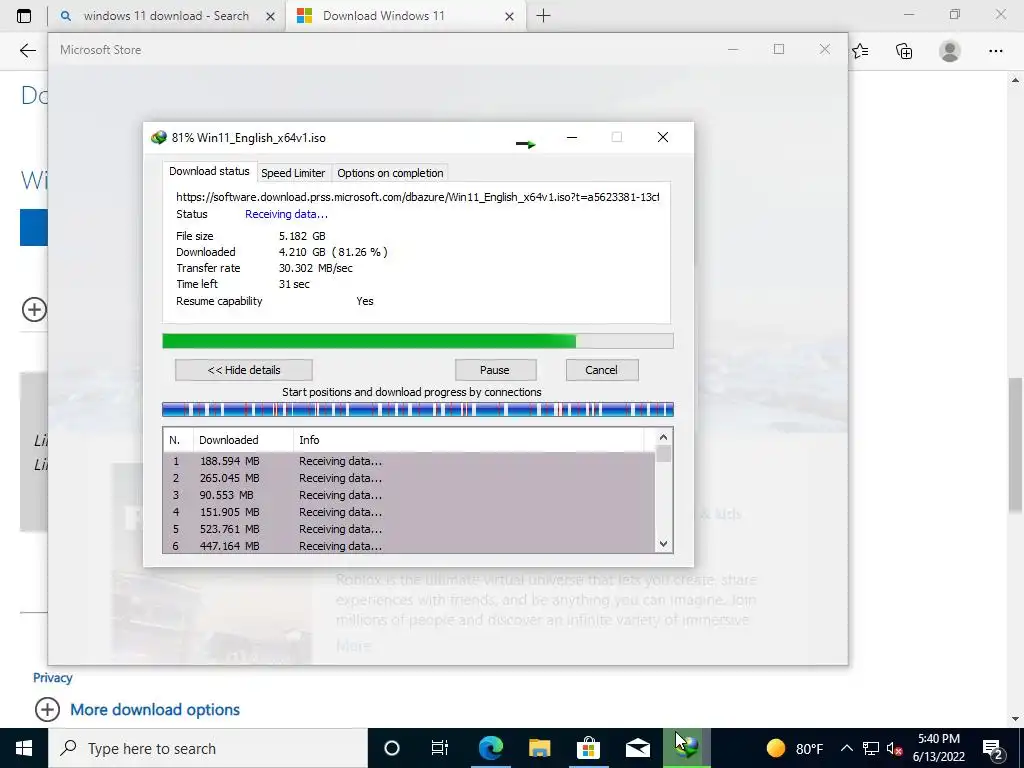Click the muted volume icon in tray

[x=895, y=748]
